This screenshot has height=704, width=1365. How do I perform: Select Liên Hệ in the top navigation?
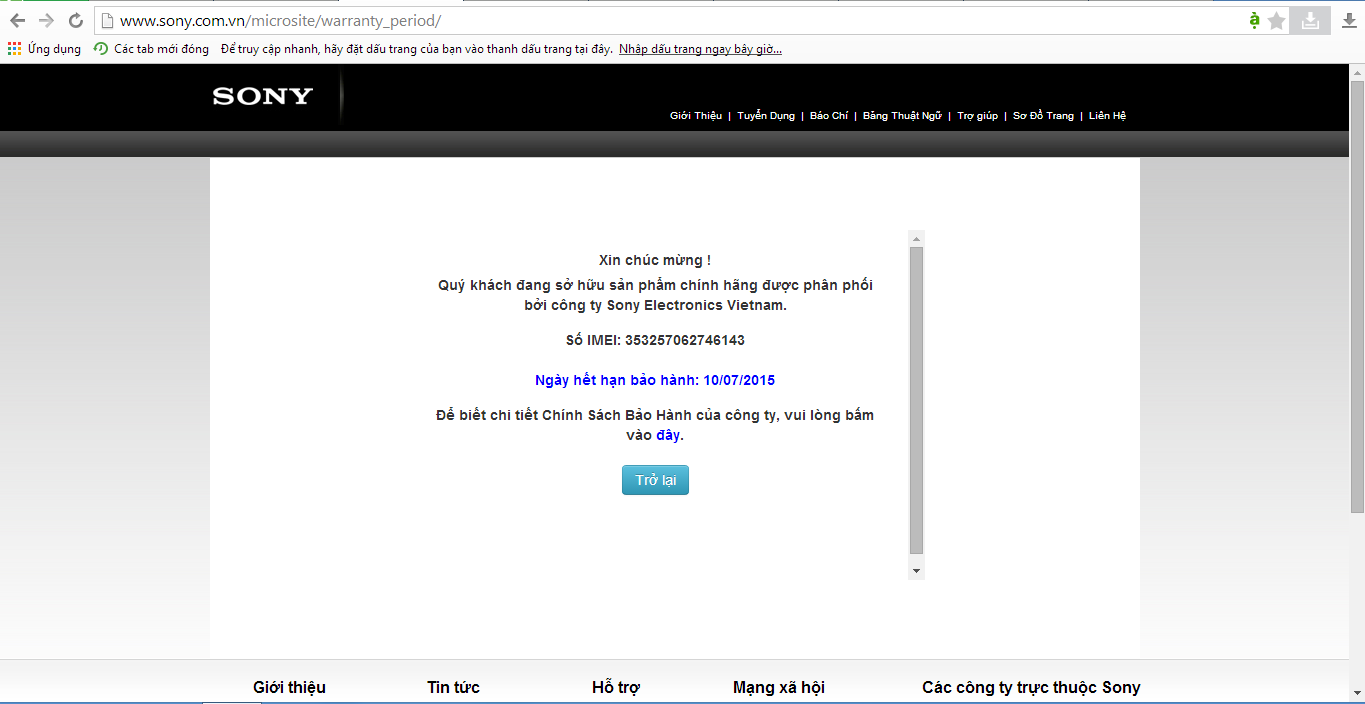(x=1107, y=116)
